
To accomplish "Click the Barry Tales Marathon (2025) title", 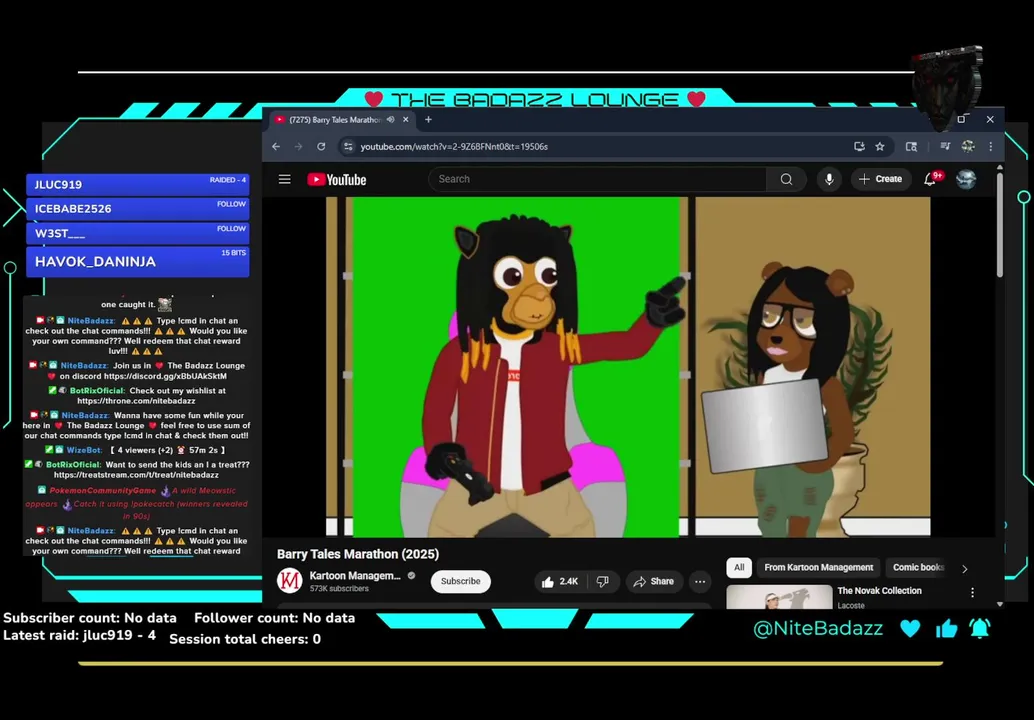I will tap(358, 554).
